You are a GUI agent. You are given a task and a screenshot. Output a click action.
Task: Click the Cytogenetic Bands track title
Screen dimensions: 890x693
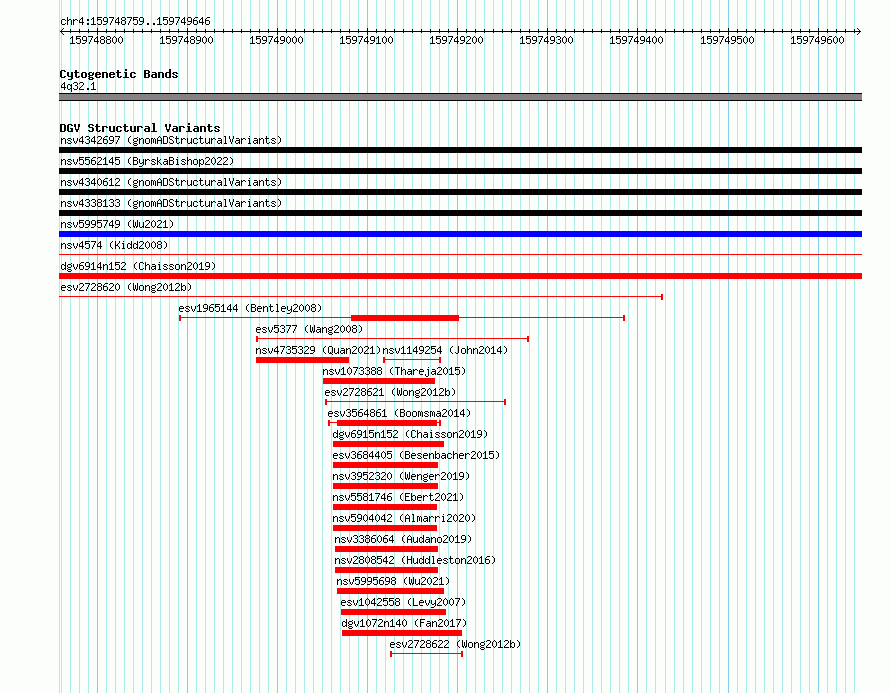[x=119, y=74]
